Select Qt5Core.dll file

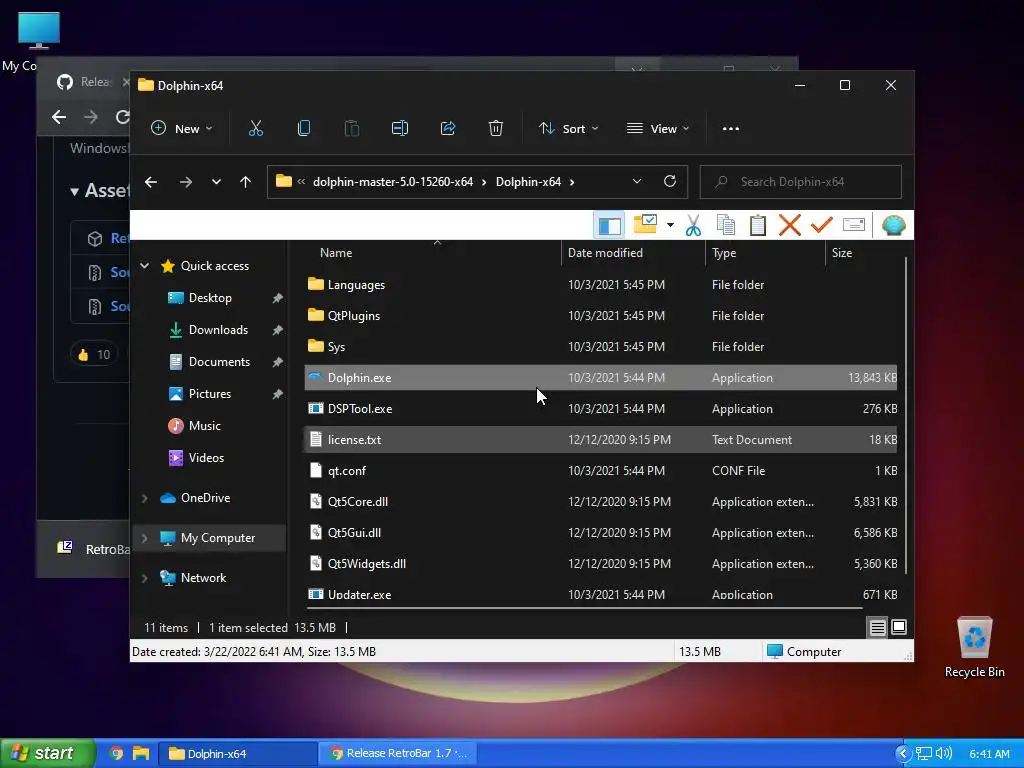pyautogui.click(x=600, y=502)
